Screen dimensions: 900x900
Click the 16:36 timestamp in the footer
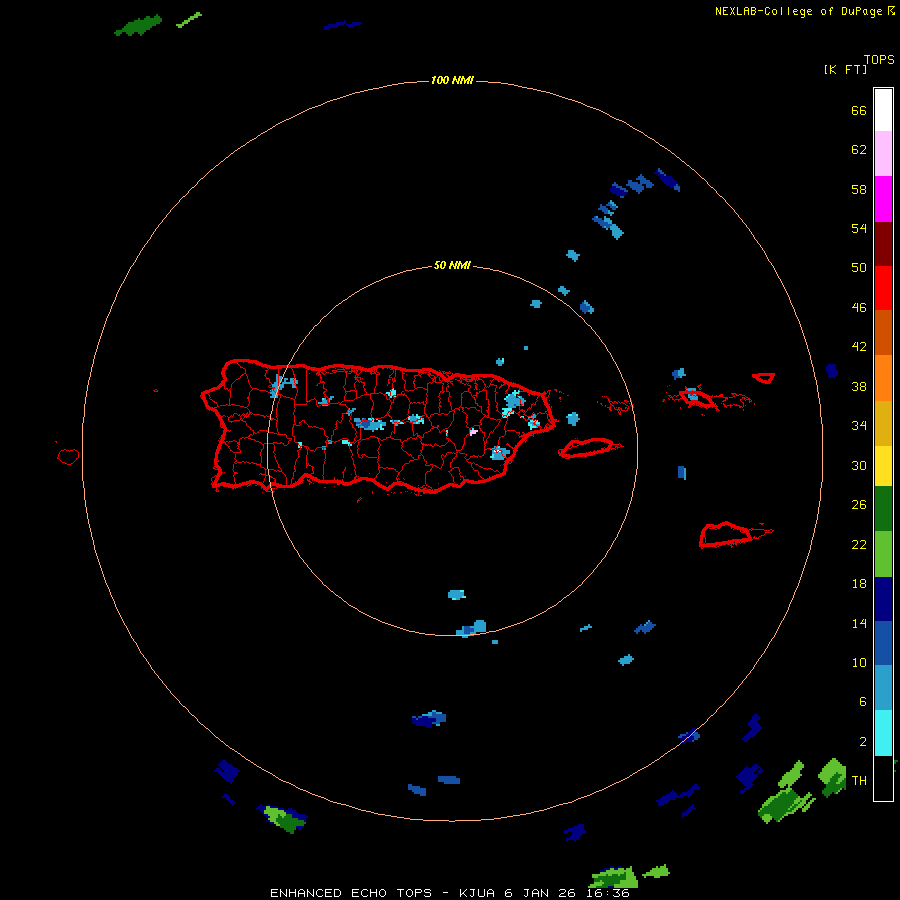pos(608,893)
